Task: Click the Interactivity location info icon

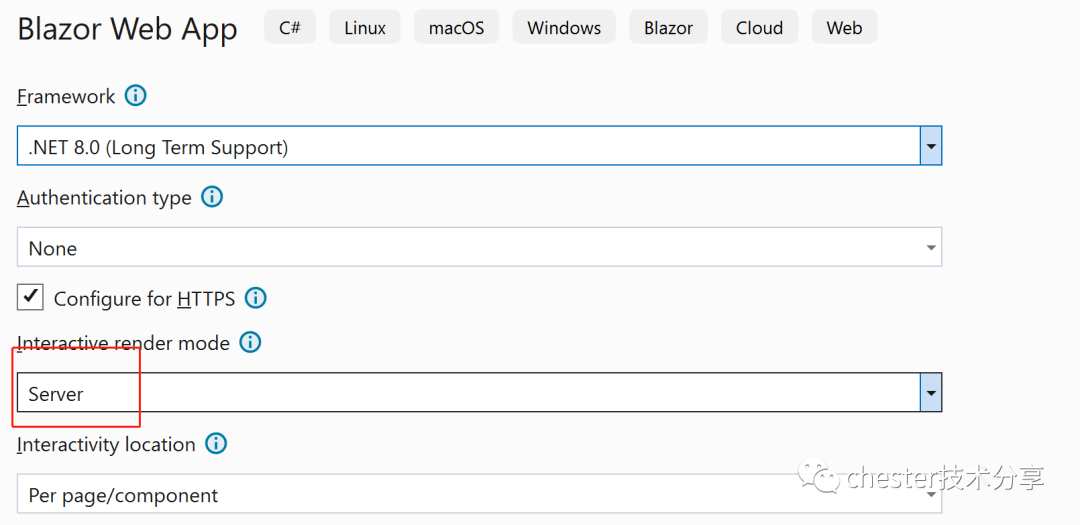Action: (x=216, y=444)
